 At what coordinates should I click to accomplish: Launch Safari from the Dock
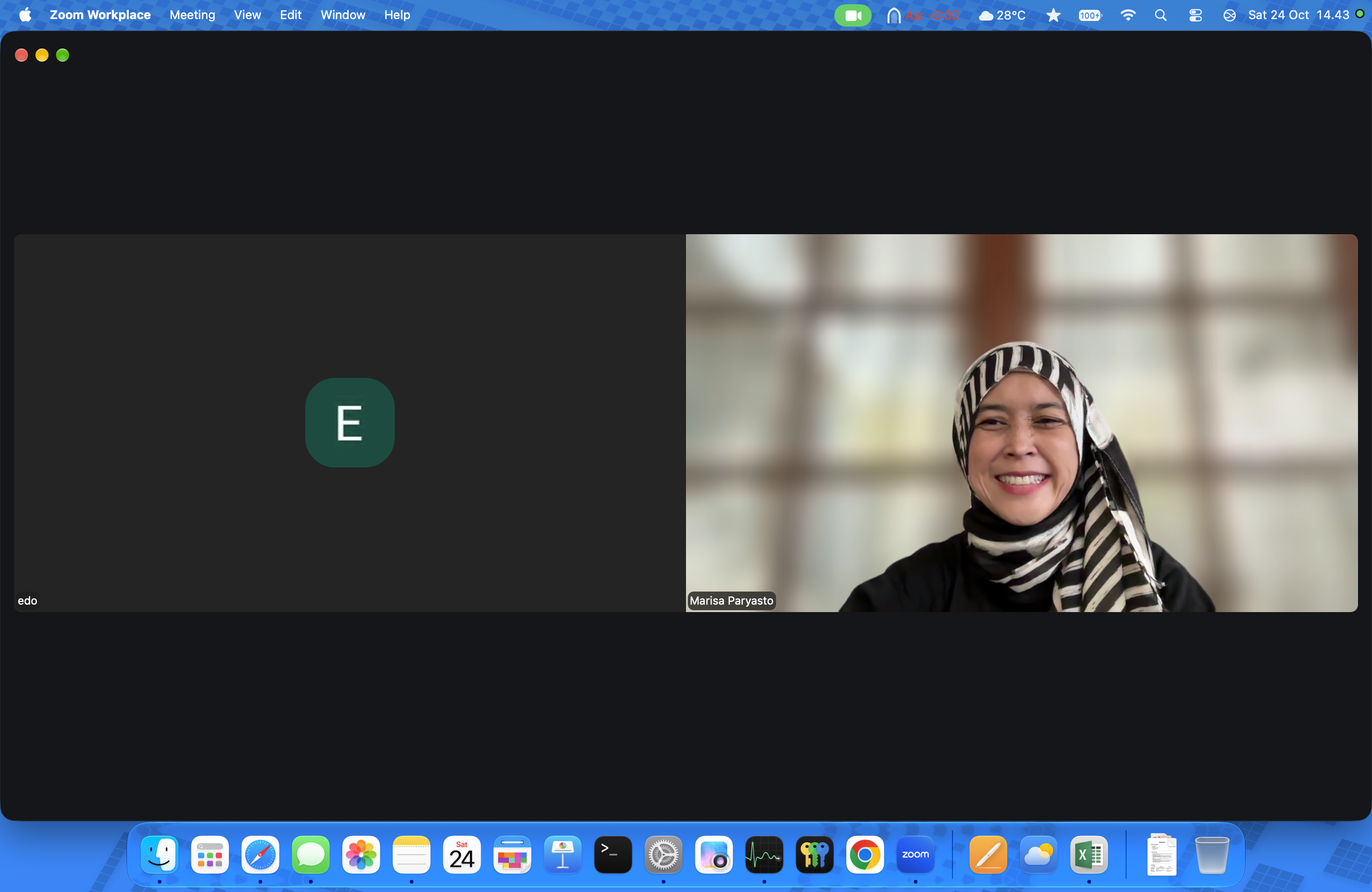click(260, 854)
